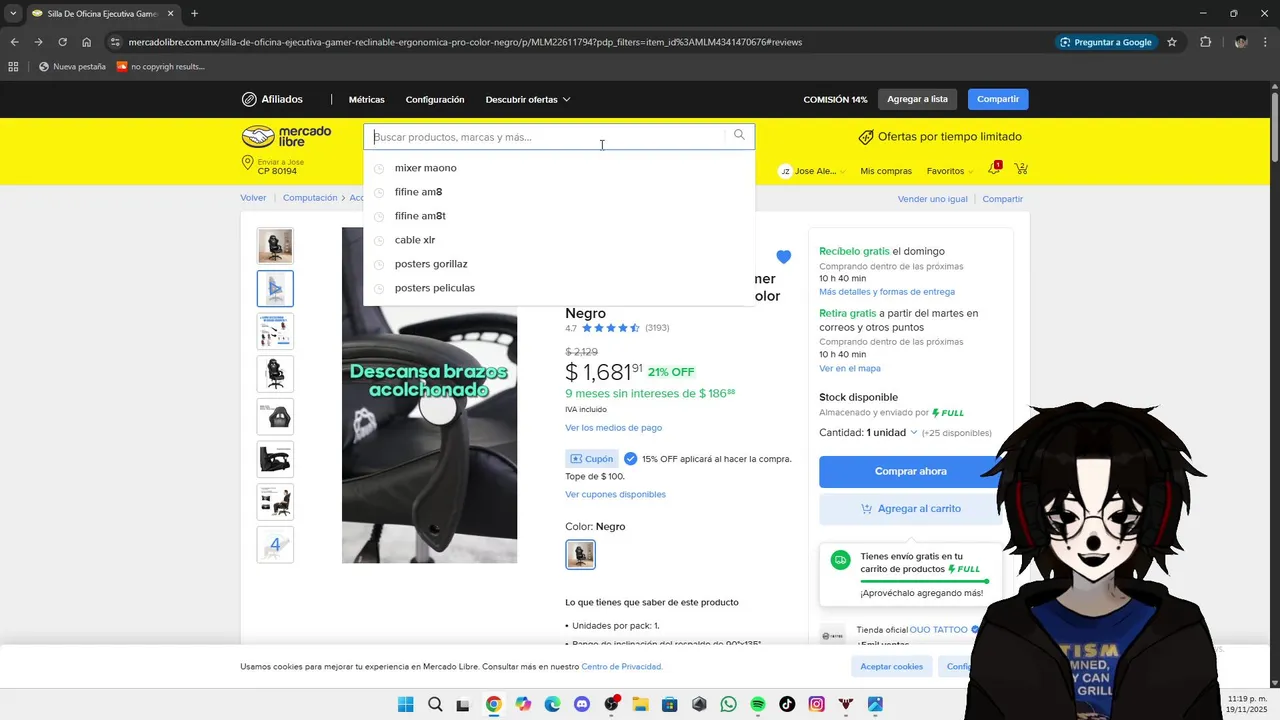The height and width of the screenshot is (720, 1280).
Task: Open Mis compras
Action: (886, 171)
